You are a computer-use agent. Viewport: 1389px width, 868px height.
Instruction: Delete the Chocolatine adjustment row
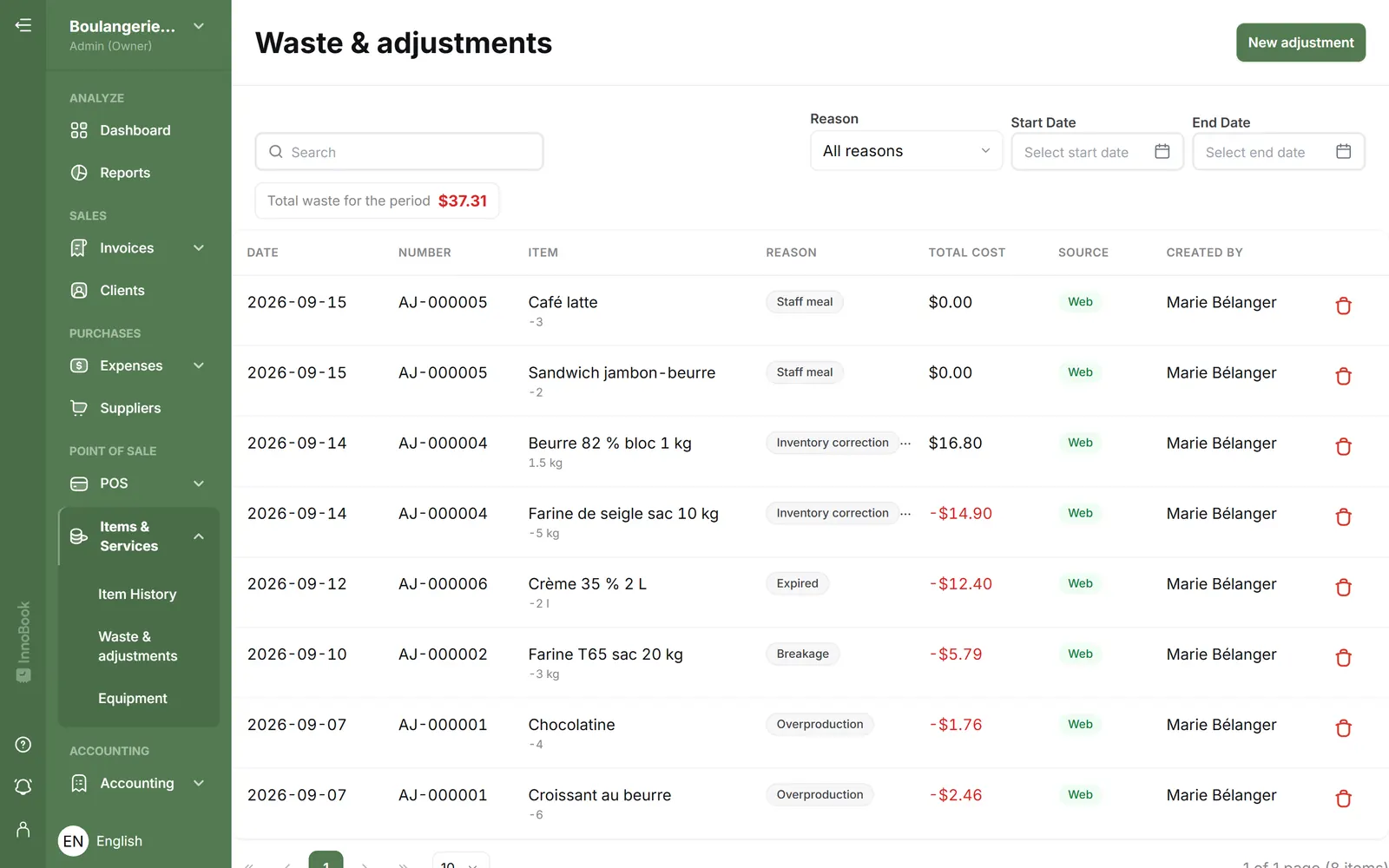(1343, 727)
